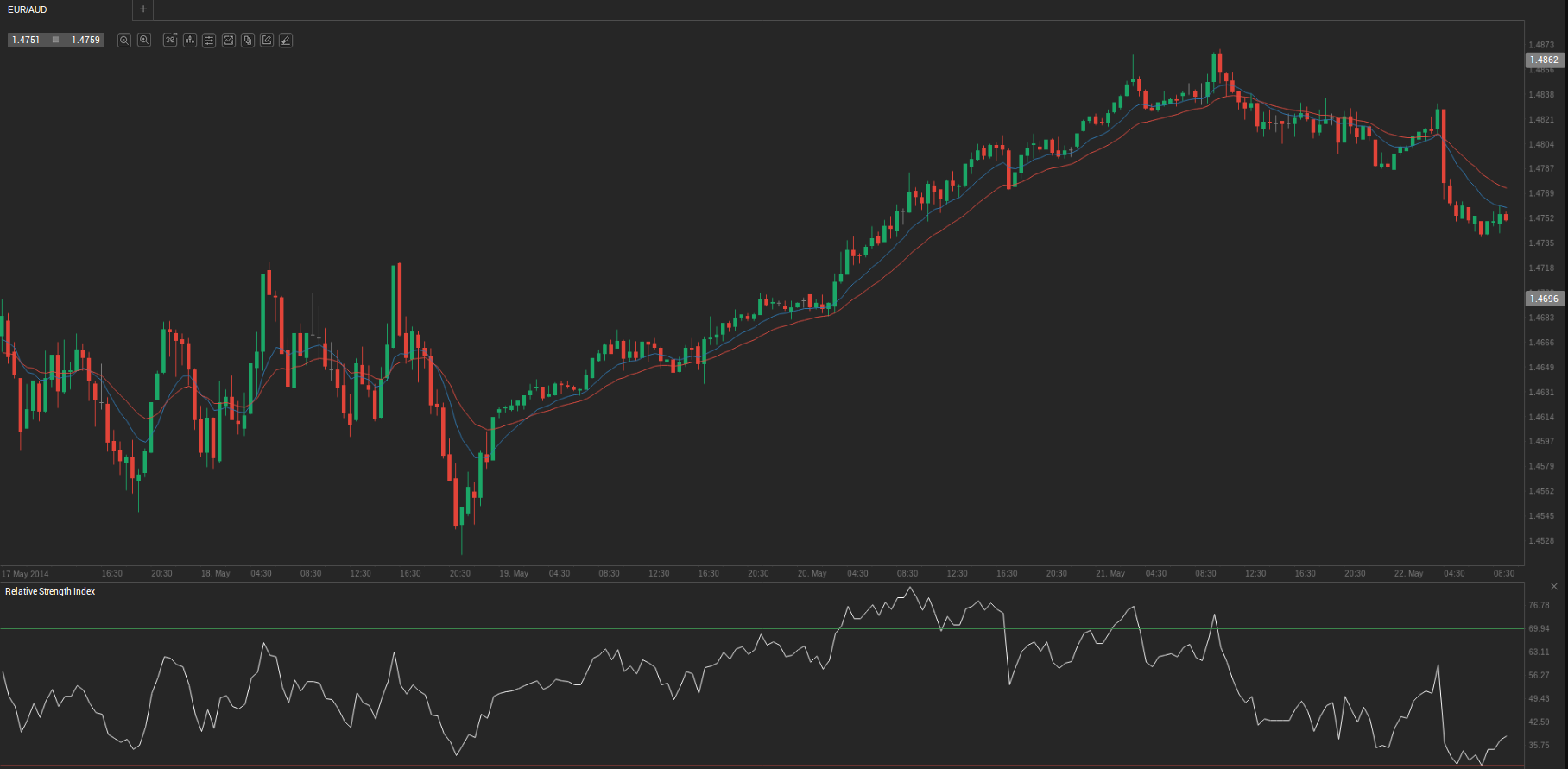Screen dimensions: 1568x769
Task: Click the edit drawing note icon
Action: point(267,40)
